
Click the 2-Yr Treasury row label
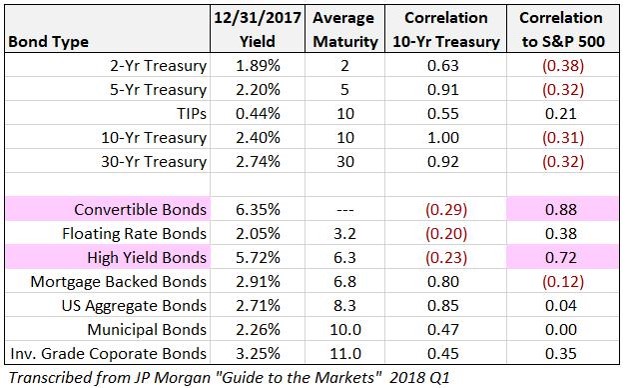[158, 65]
